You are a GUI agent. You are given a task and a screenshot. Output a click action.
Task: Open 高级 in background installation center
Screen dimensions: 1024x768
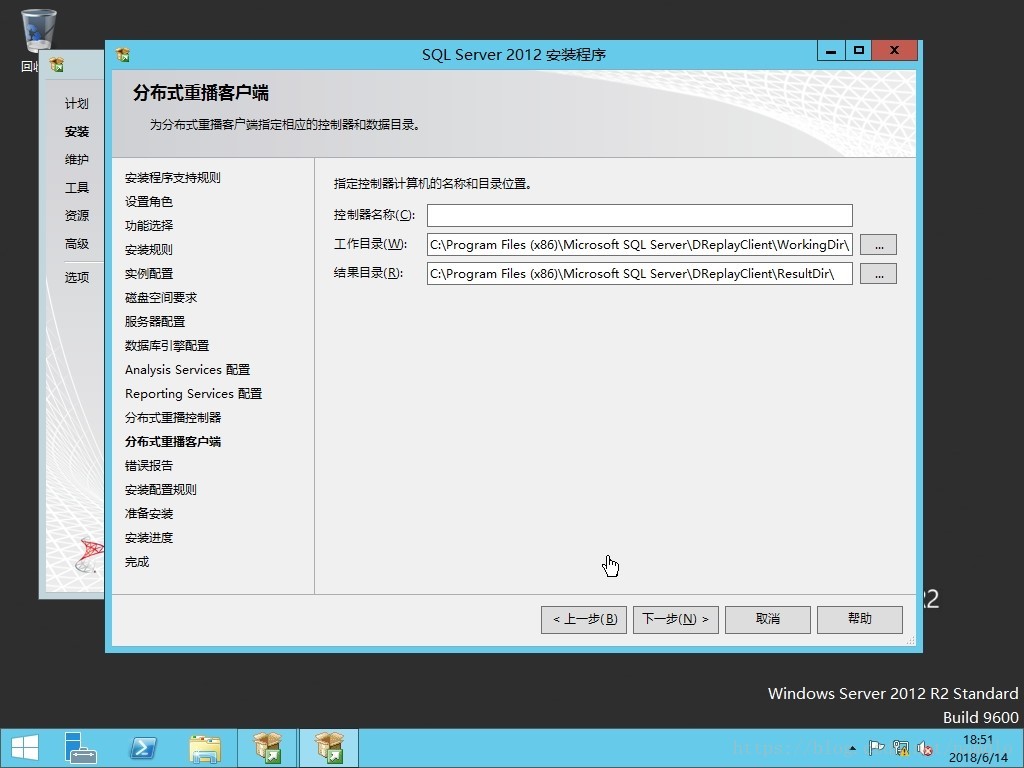(76, 244)
